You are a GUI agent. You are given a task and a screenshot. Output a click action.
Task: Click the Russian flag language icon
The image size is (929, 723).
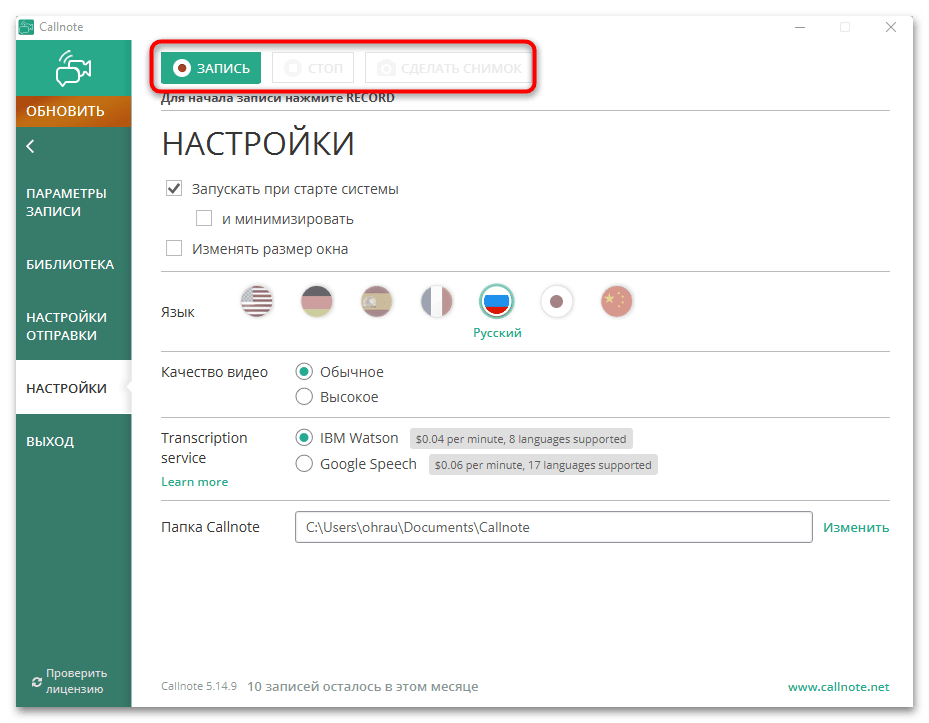(x=497, y=301)
